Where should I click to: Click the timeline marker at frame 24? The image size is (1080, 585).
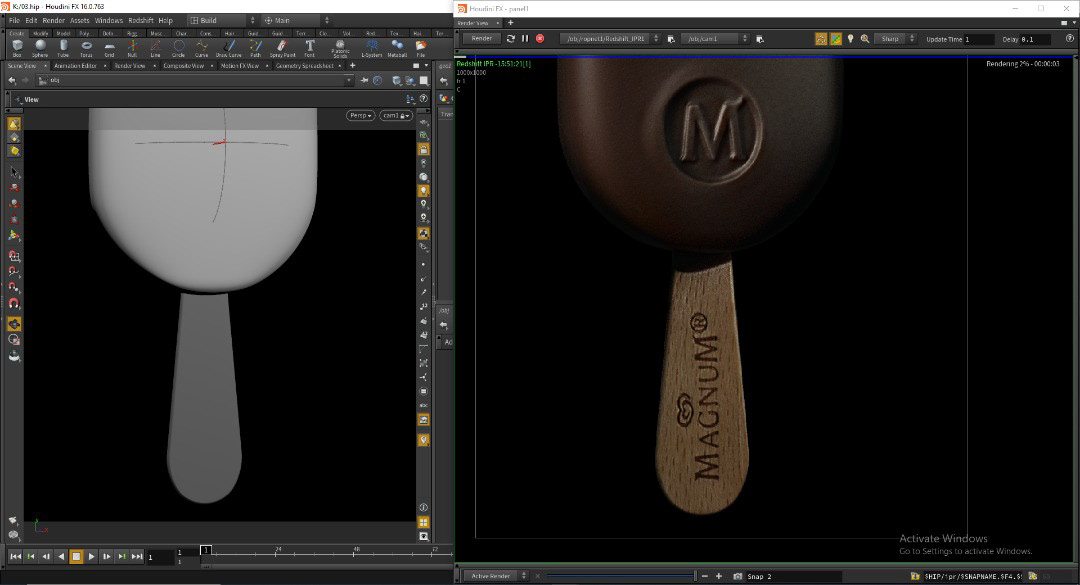pos(278,551)
